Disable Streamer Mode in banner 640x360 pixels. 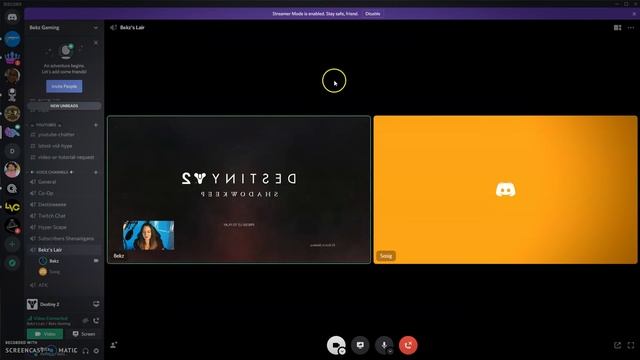click(x=373, y=13)
